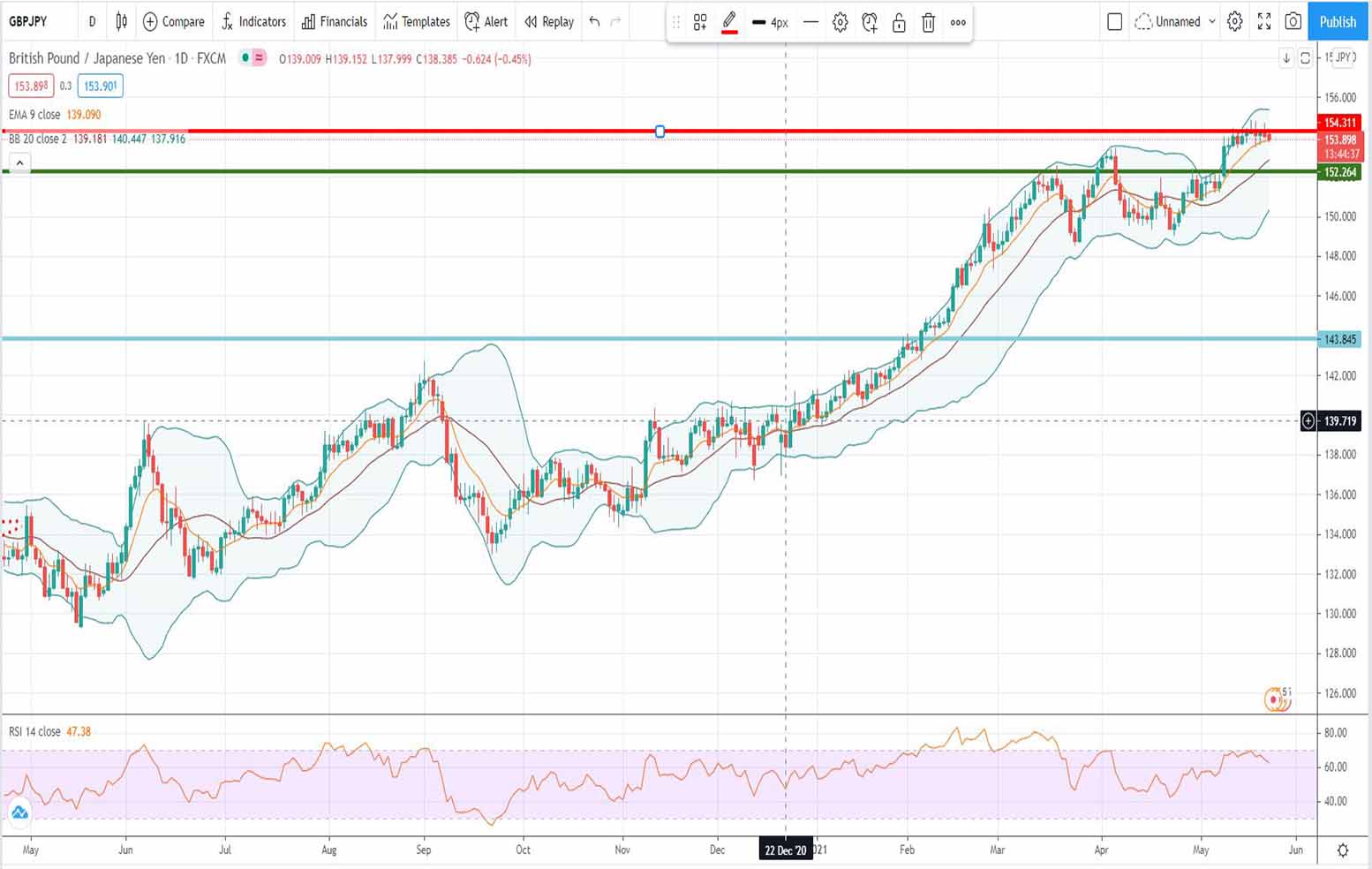
Task: Collapse the indicator legend with chevron
Action: click(19, 162)
